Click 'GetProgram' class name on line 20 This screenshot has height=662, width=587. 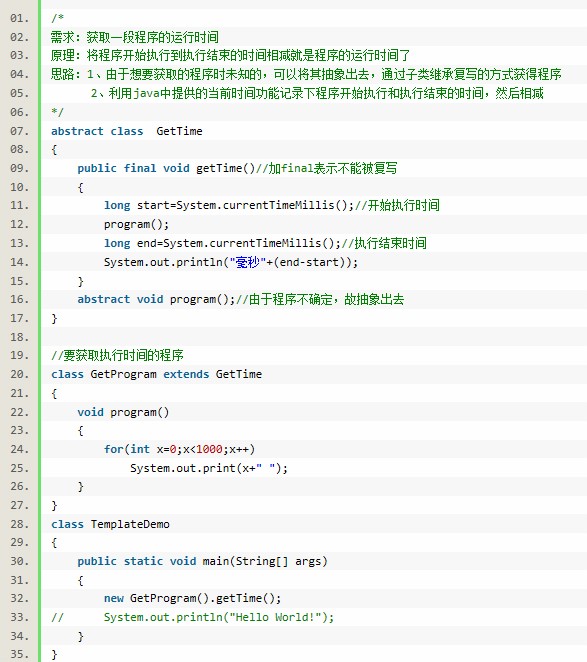[x=123, y=374]
